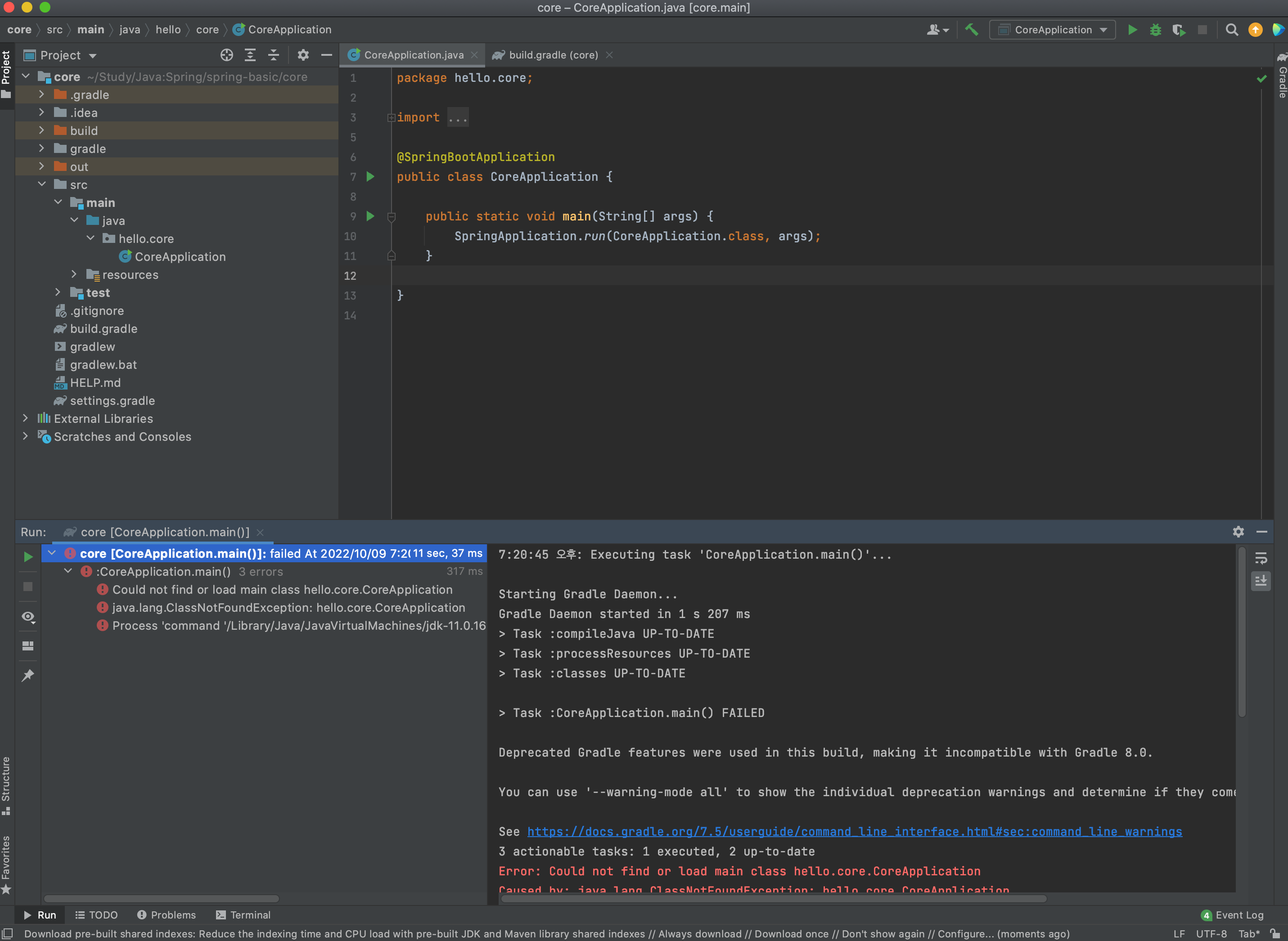Open the docs.gradle.org command line warnings link
The height and width of the screenshot is (941, 1288).
[854, 832]
